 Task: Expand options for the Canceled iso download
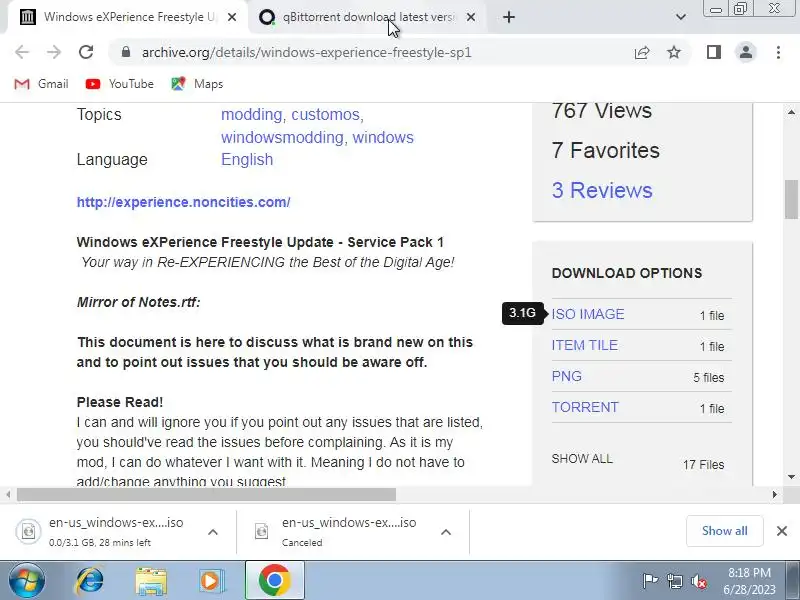click(x=445, y=532)
